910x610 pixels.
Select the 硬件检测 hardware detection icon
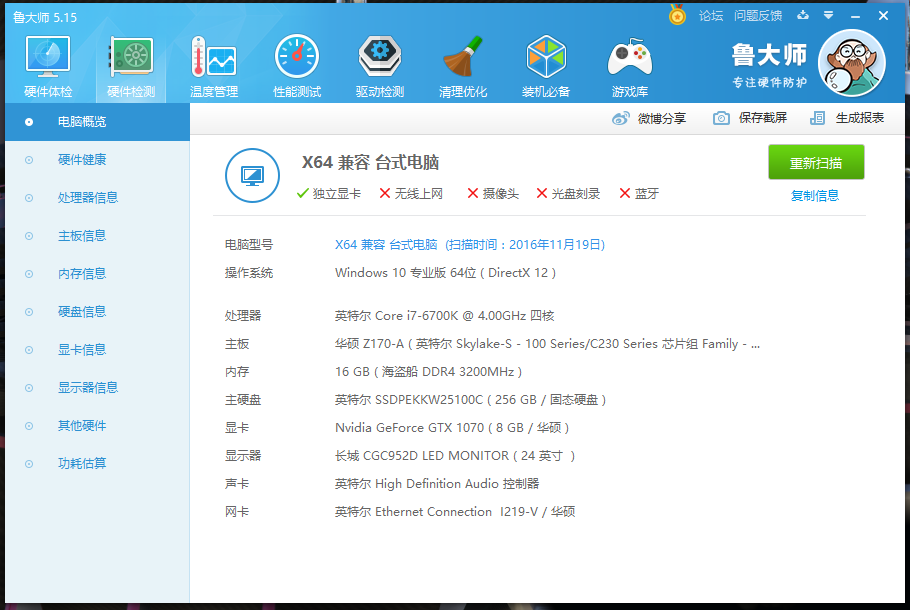[131, 67]
